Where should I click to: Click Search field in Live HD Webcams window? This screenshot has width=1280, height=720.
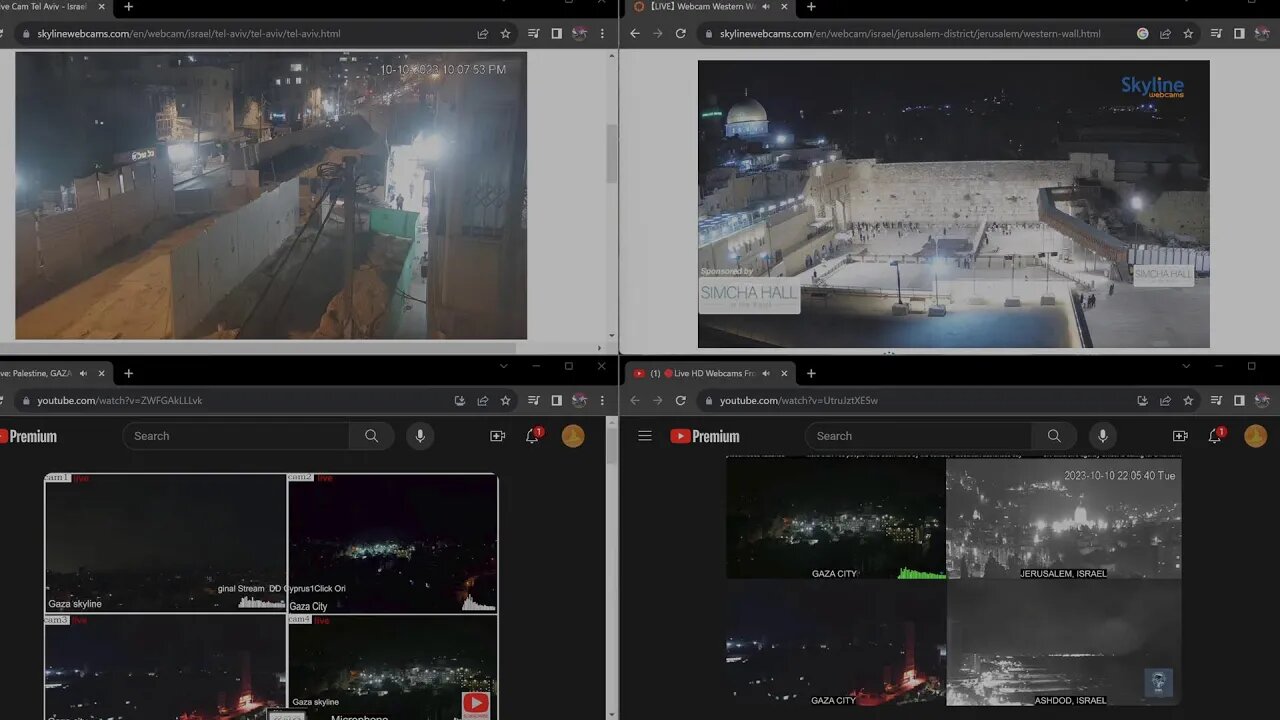tap(918, 436)
